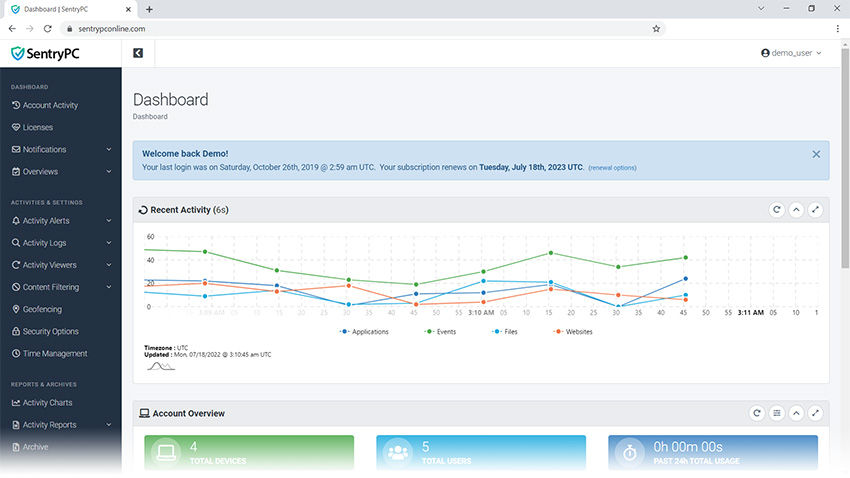850x478 pixels.
Task: Refresh the Recent Activity panel
Action: 776,210
